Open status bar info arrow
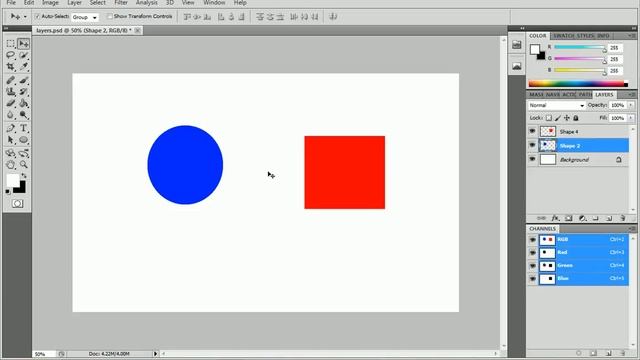 155,354
